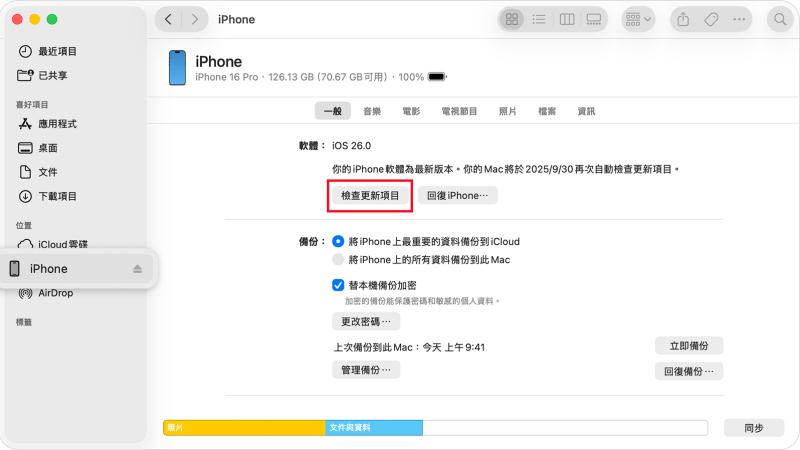800x450 pixels.
Task: Open 下載項目 in the sidebar
Action: coord(47,196)
